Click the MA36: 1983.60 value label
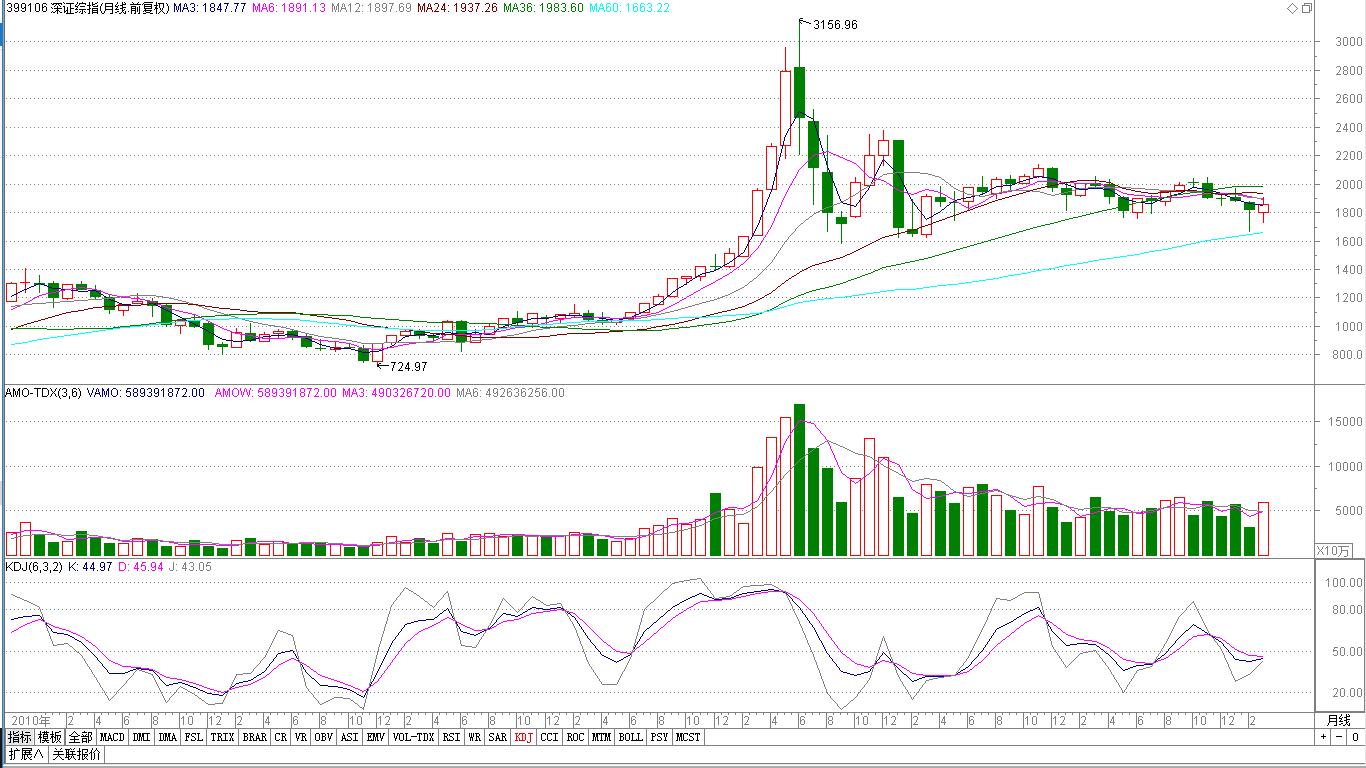This screenshot has width=1366, height=768. point(543,8)
